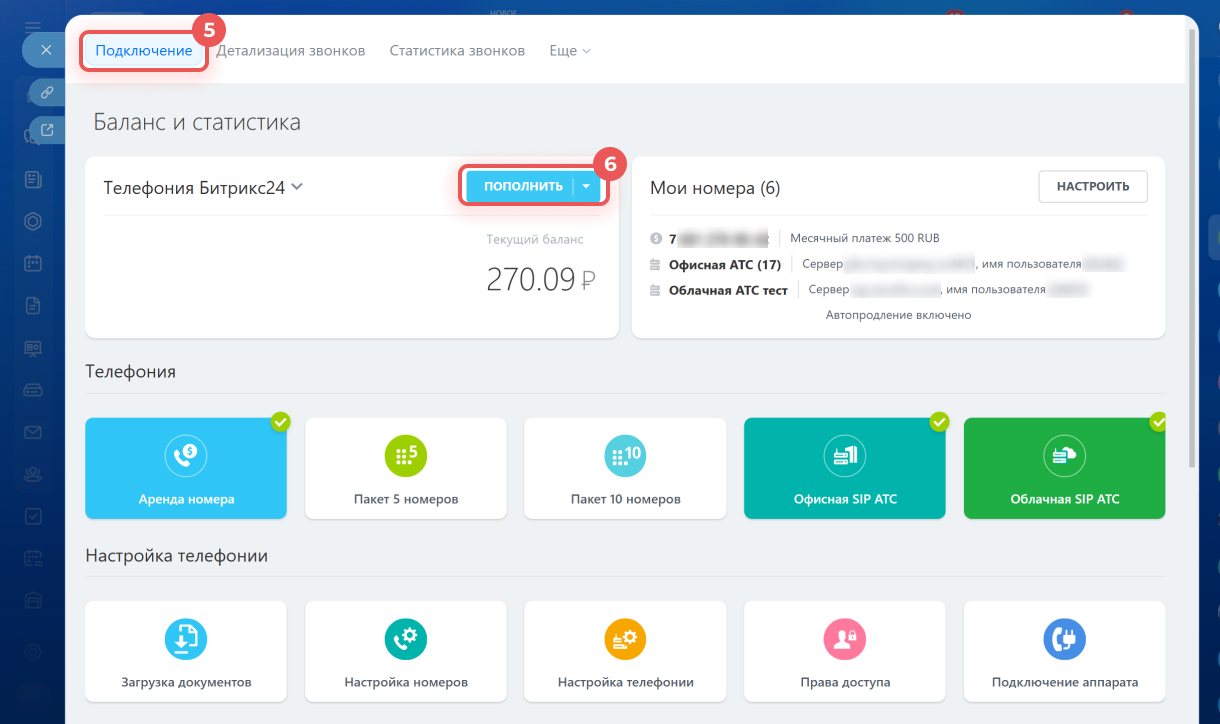The width and height of the screenshot is (1220, 724).
Task: Open the Офисная SIP АТС tile
Action: [845, 468]
